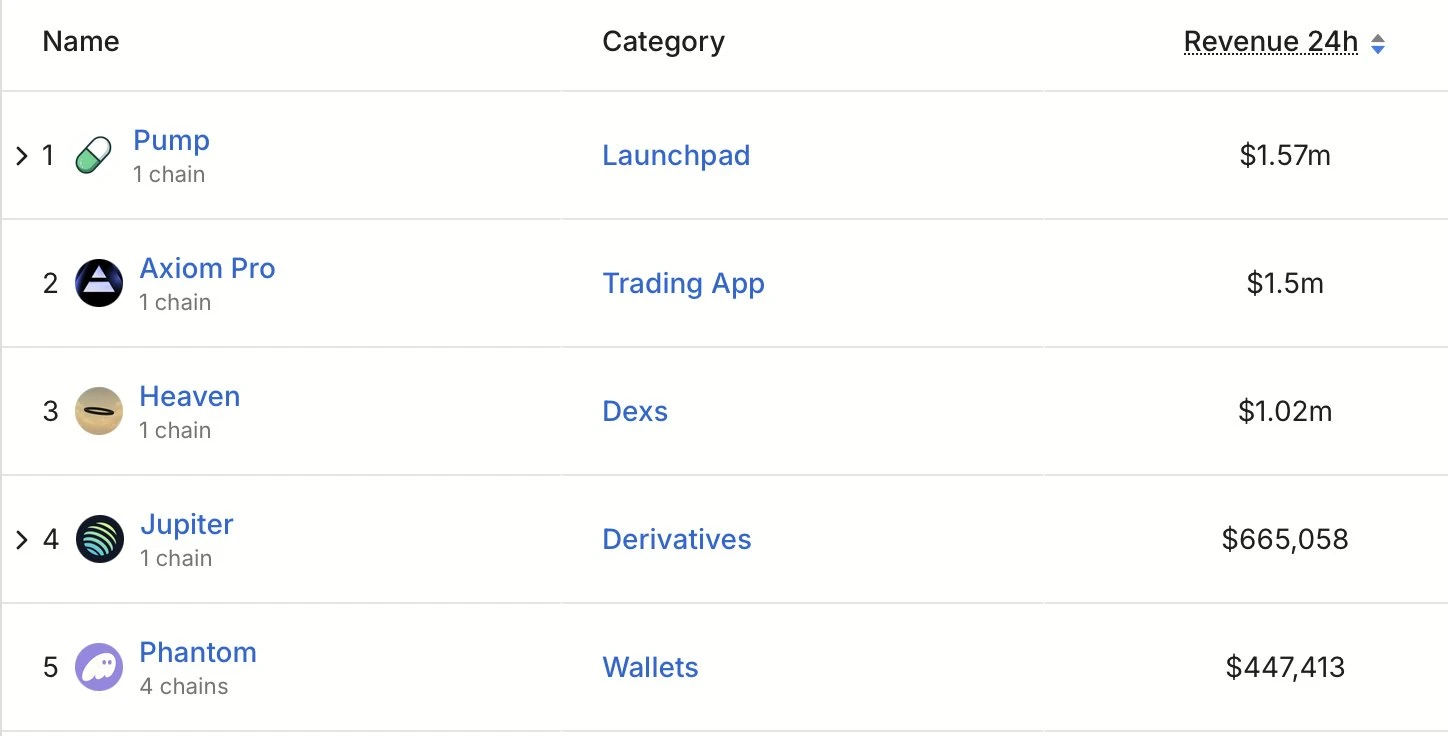Click the Axiom Pro triangle logo
This screenshot has width=1448, height=736.
pyautogui.click(x=99, y=283)
